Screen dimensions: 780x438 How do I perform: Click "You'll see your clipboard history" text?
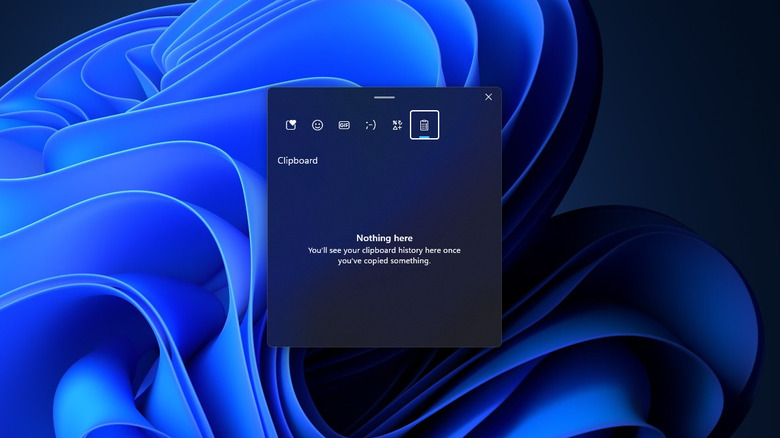coord(384,250)
